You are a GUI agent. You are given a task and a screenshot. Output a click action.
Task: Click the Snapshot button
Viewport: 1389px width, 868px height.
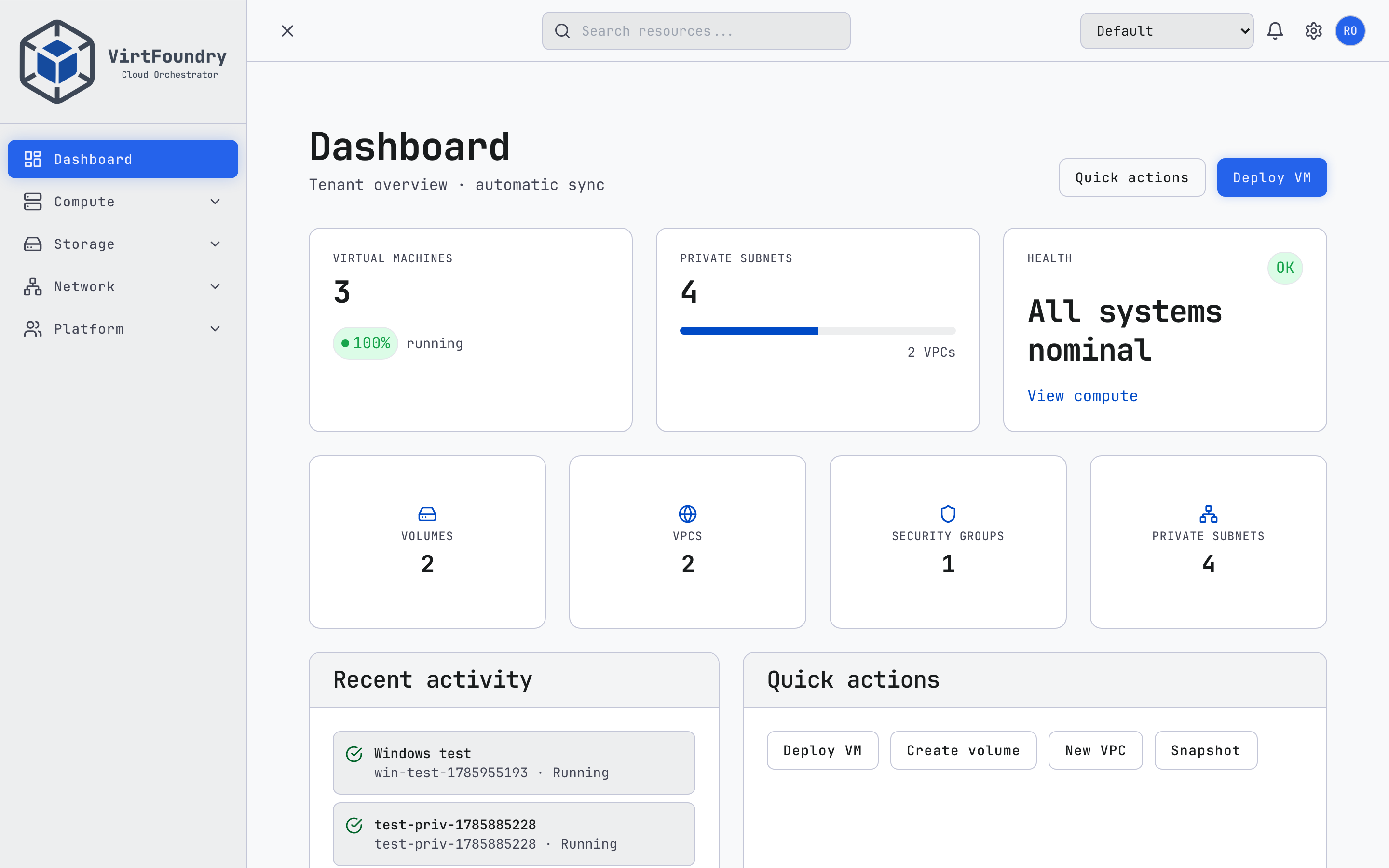(x=1206, y=750)
